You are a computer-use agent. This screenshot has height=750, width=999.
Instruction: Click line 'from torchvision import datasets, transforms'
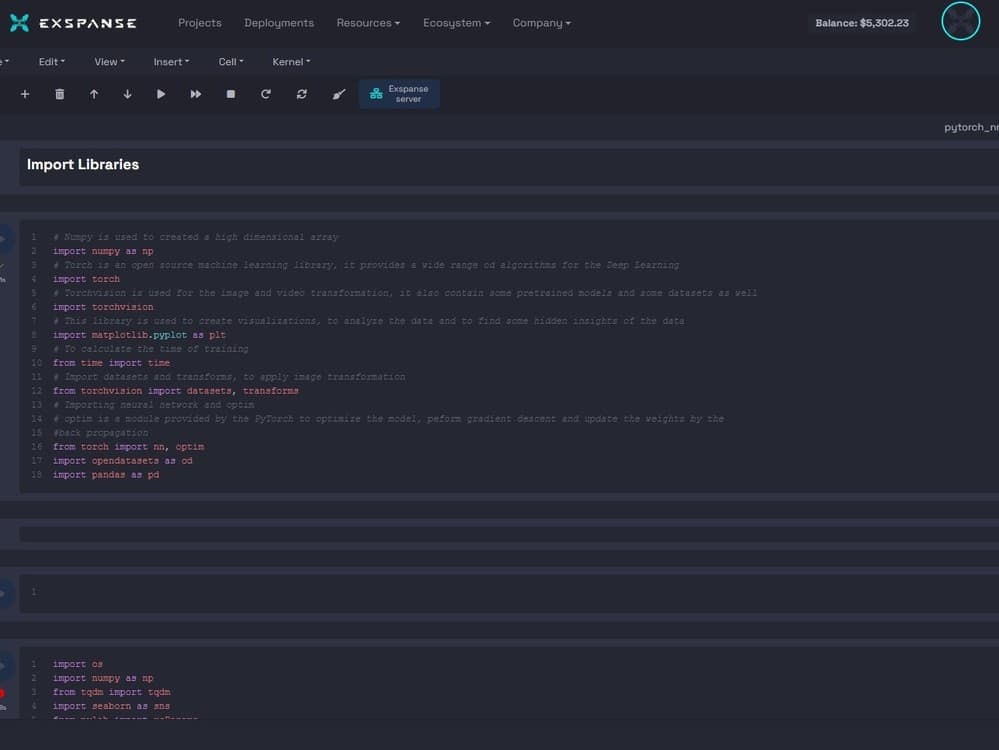pyautogui.click(x=176, y=391)
